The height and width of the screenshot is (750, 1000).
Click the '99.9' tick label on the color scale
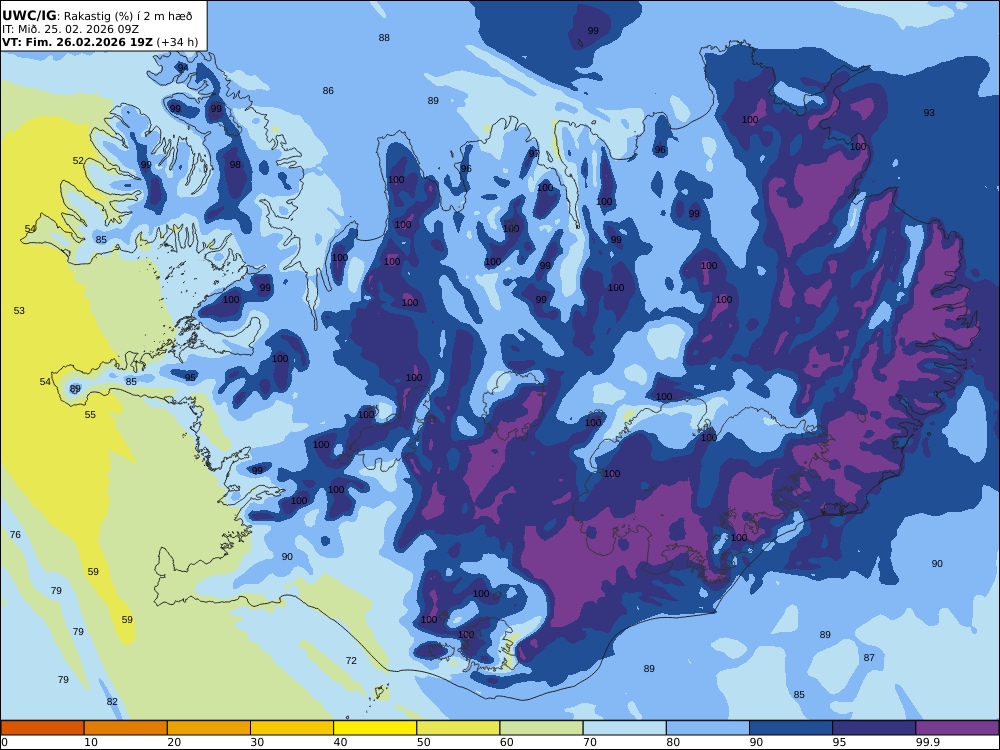(x=927, y=742)
